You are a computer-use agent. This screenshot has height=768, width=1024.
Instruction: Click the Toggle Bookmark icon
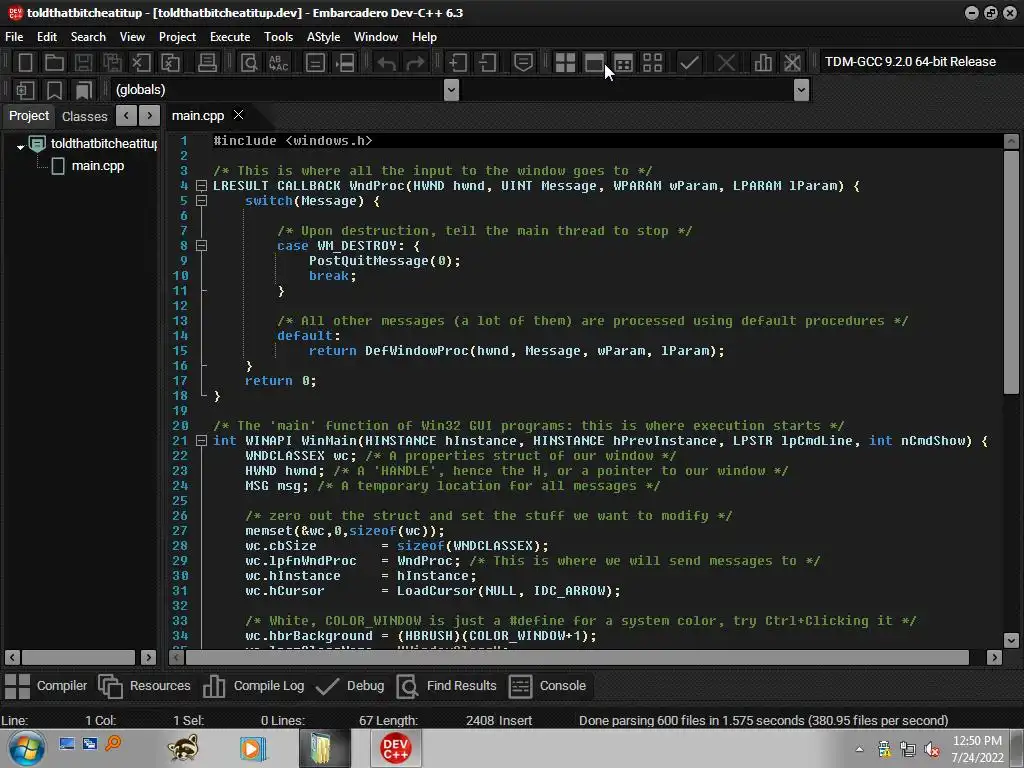54,90
